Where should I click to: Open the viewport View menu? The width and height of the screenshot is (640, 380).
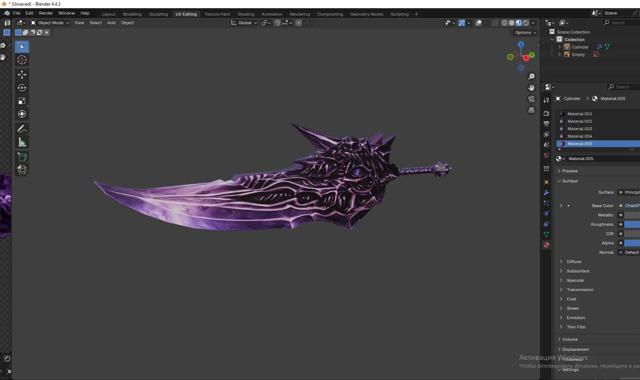click(x=79, y=23)
